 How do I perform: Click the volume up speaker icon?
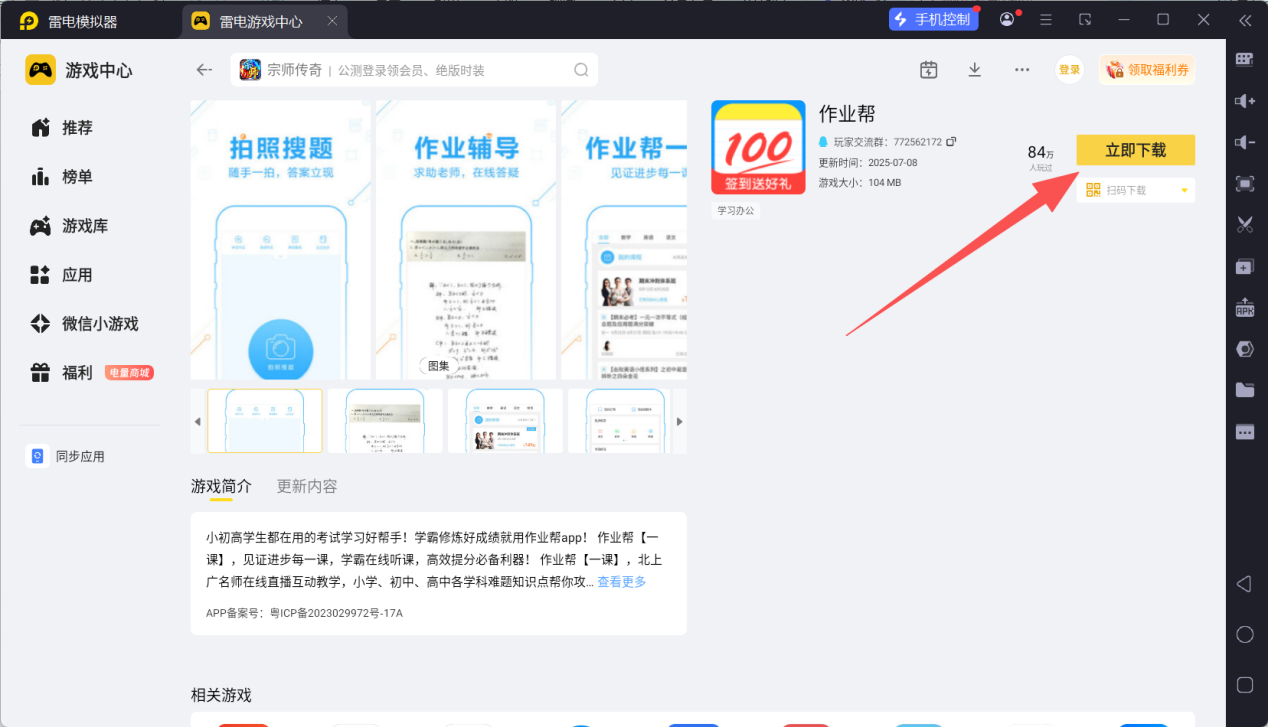1245,101
